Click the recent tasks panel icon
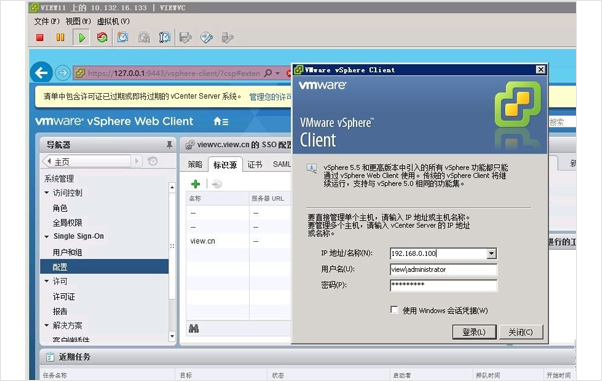 (50, 357)
